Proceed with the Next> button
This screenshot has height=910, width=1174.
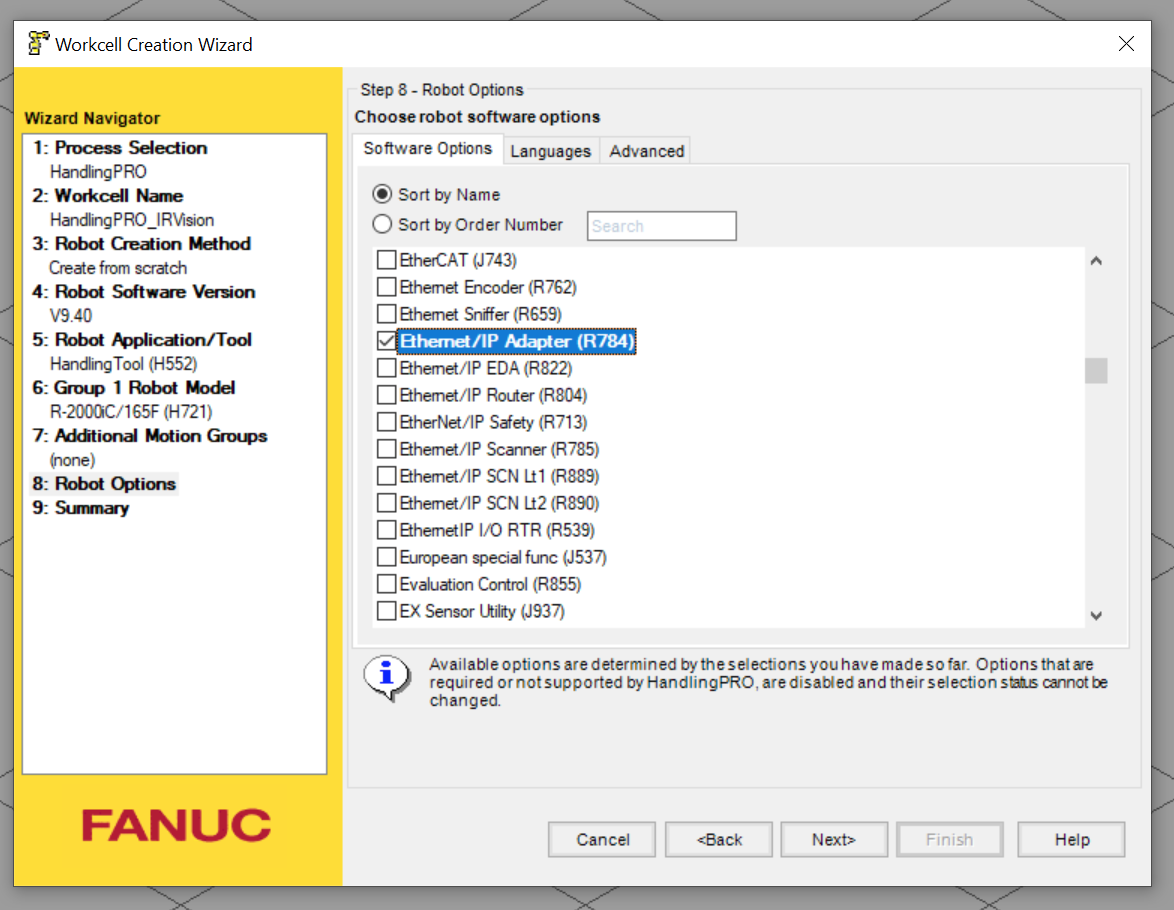[834, 840]
